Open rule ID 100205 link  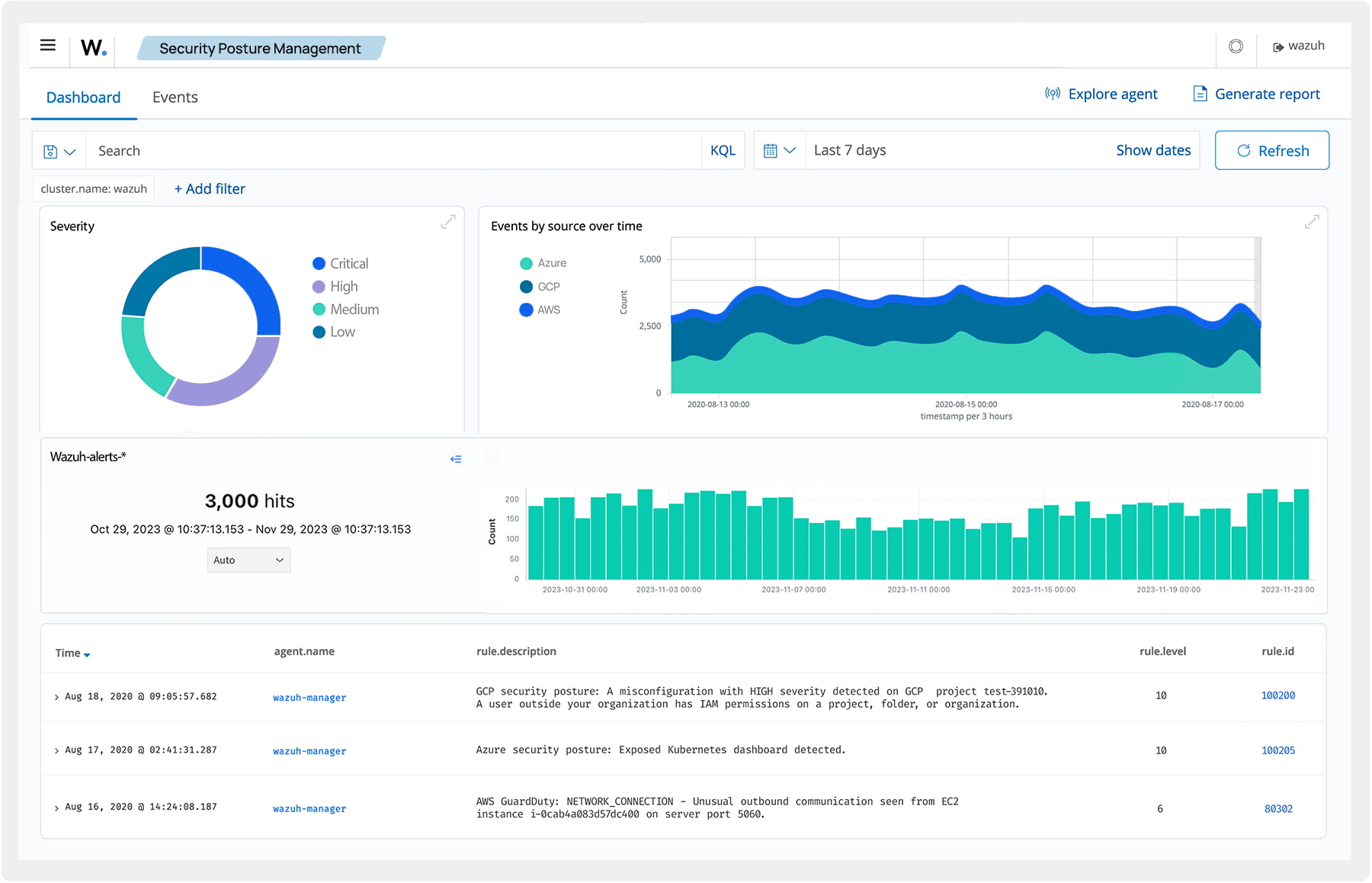(x=1277, y=751)
